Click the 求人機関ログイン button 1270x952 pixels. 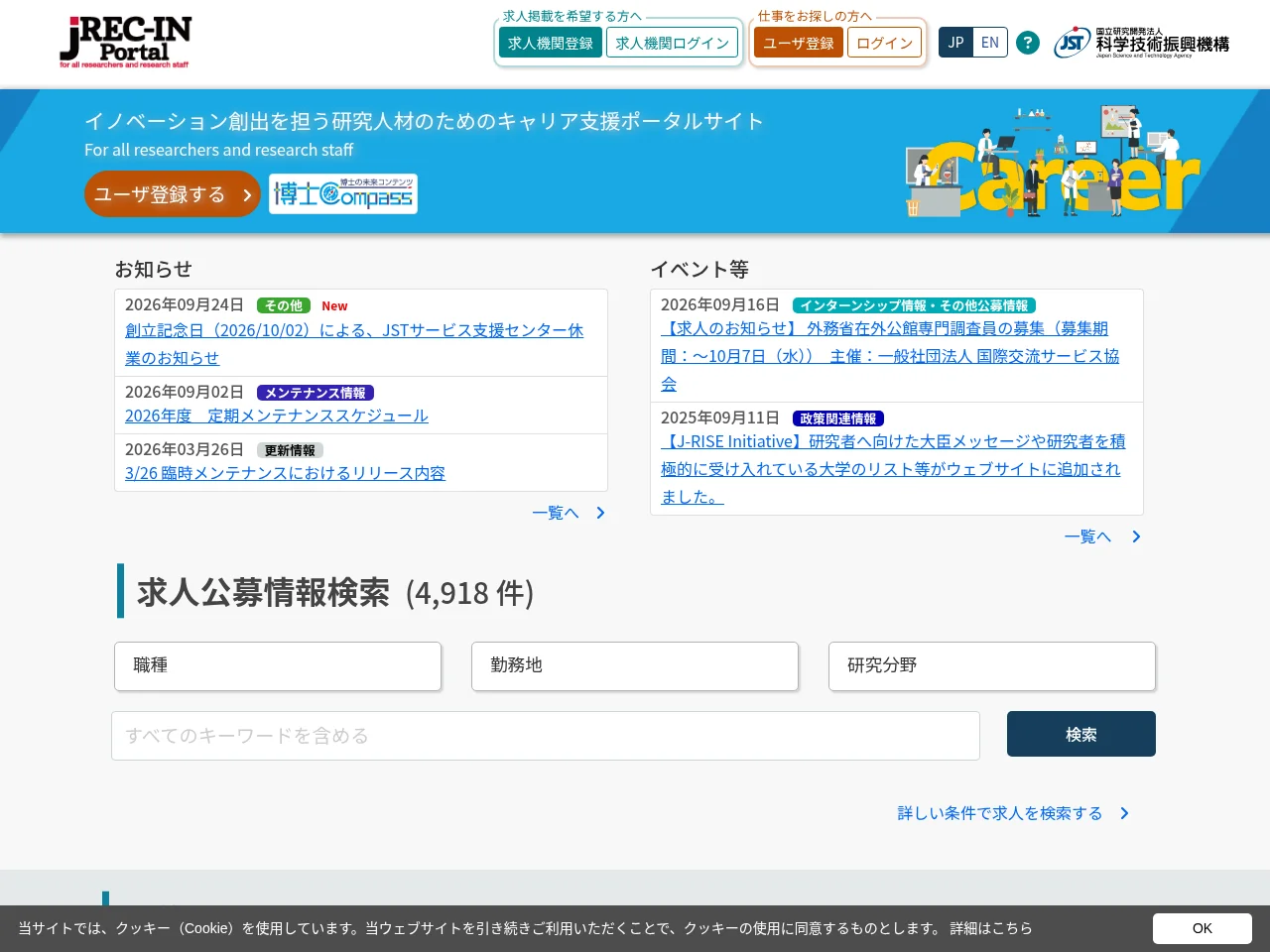(673, 43)
